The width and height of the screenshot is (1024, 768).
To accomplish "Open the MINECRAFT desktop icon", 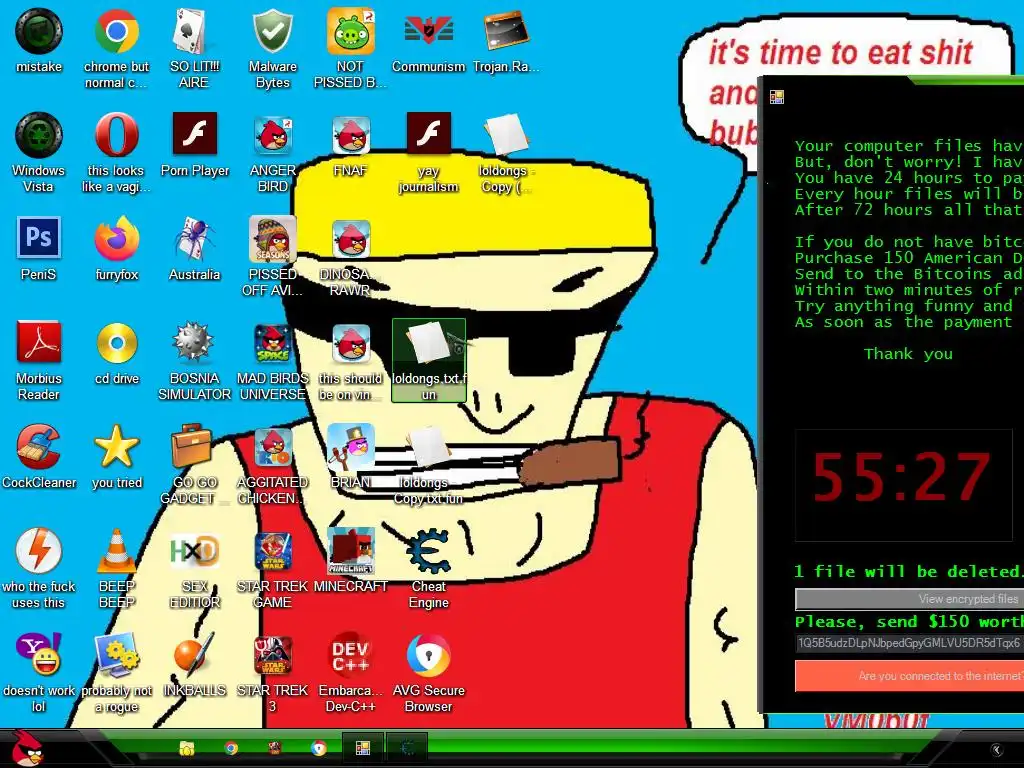I will tap(350, 560).
